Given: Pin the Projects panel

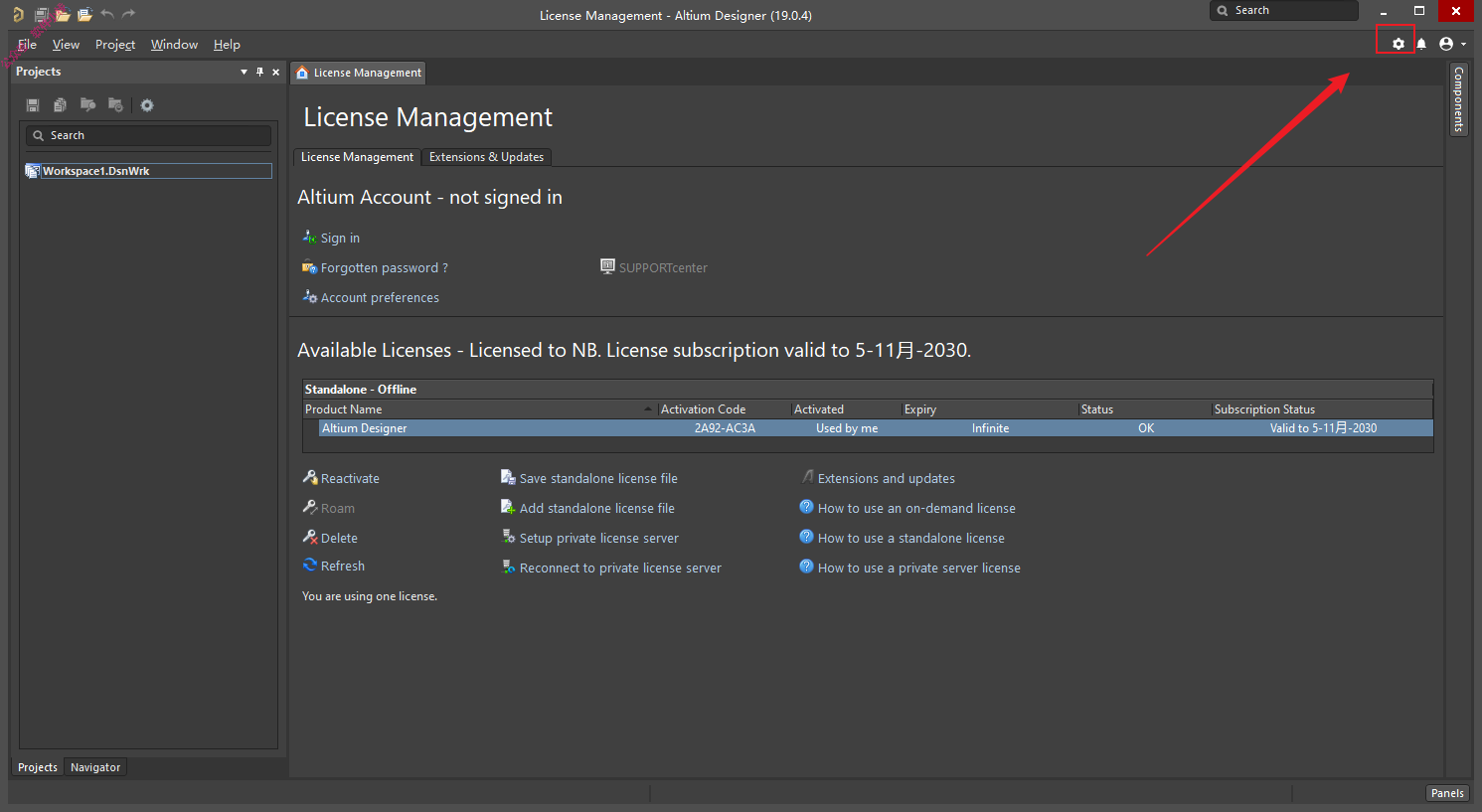Looking at the screenshot, I should [260, 72].
